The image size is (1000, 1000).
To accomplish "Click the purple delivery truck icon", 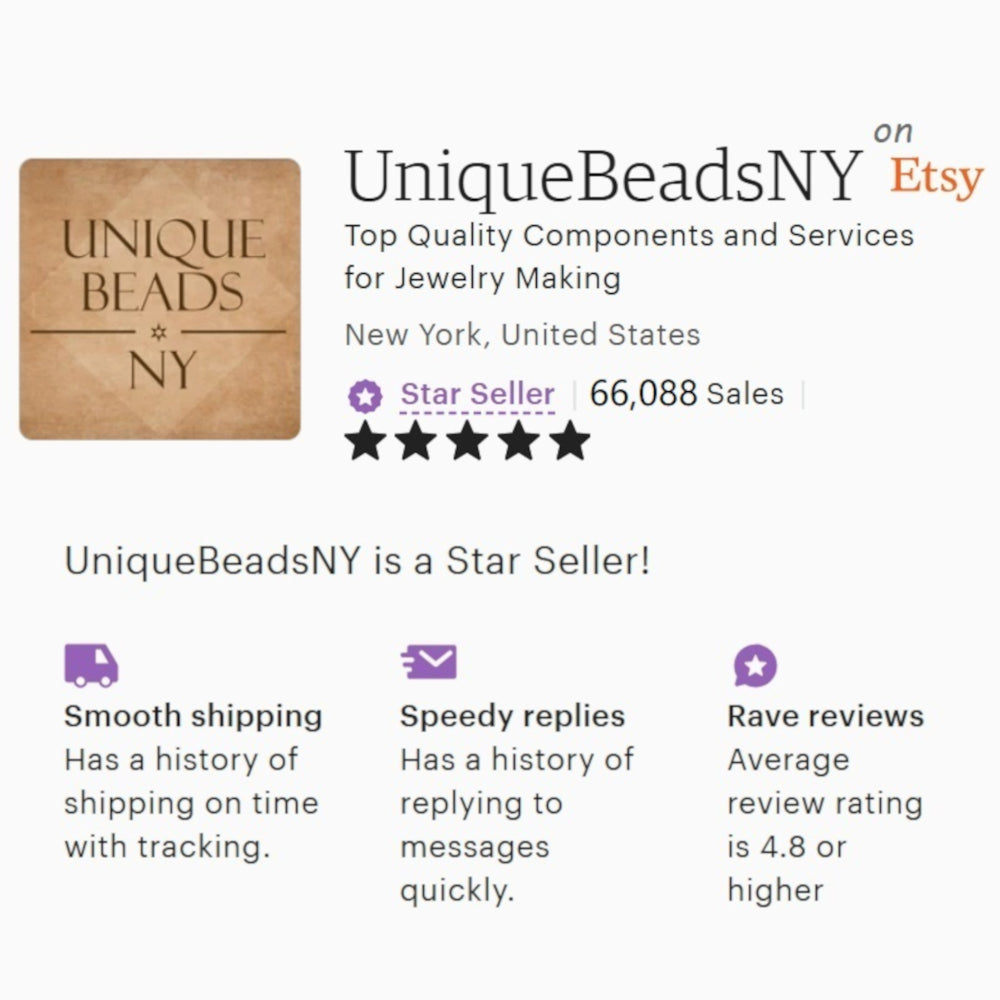I will [91, 665].
